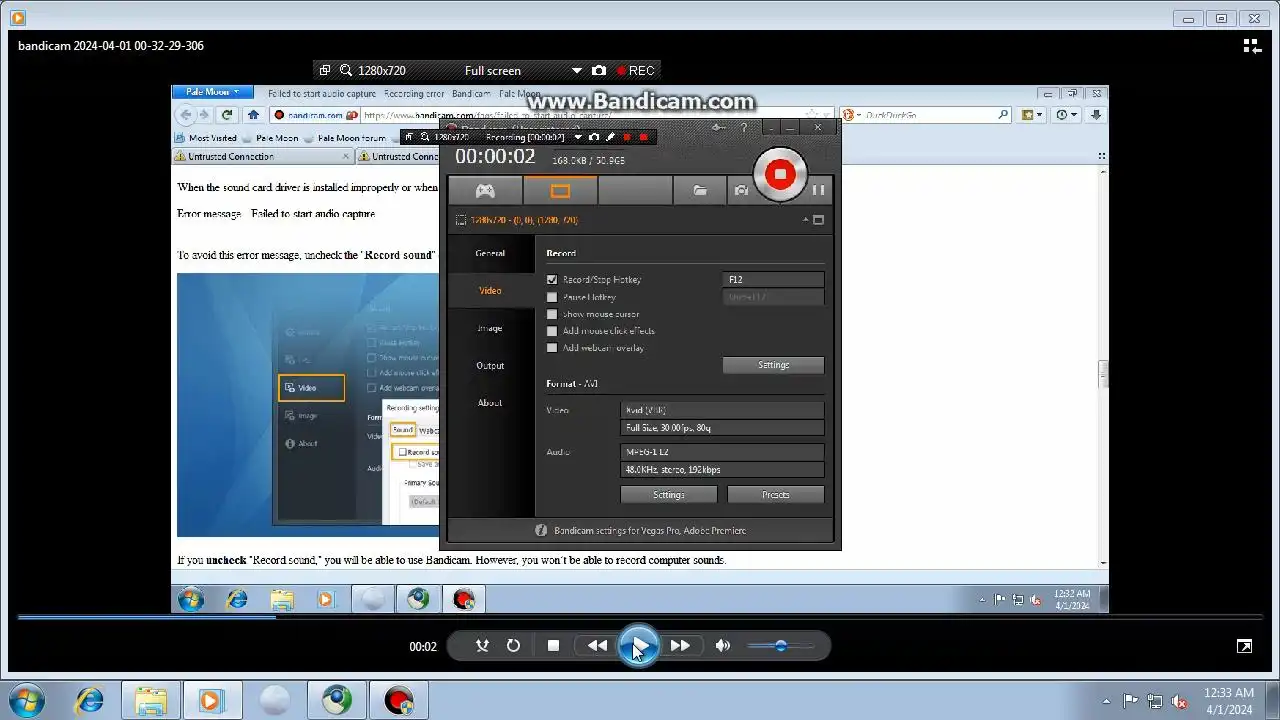Select the first Untrusted Connection tab
1280x720 pixels.
point(263,156)
